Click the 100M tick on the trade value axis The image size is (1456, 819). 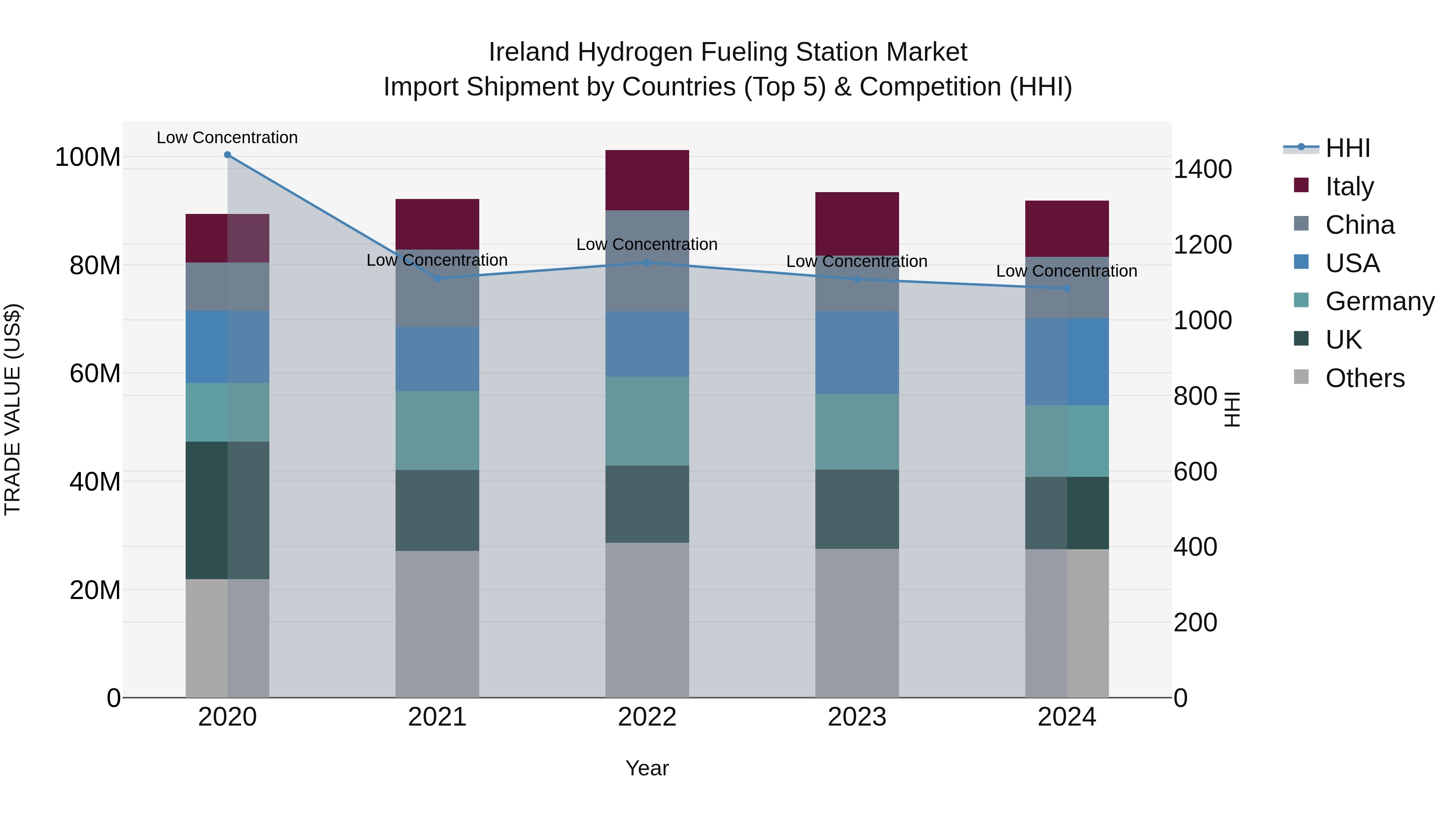[x=88, y=157]
